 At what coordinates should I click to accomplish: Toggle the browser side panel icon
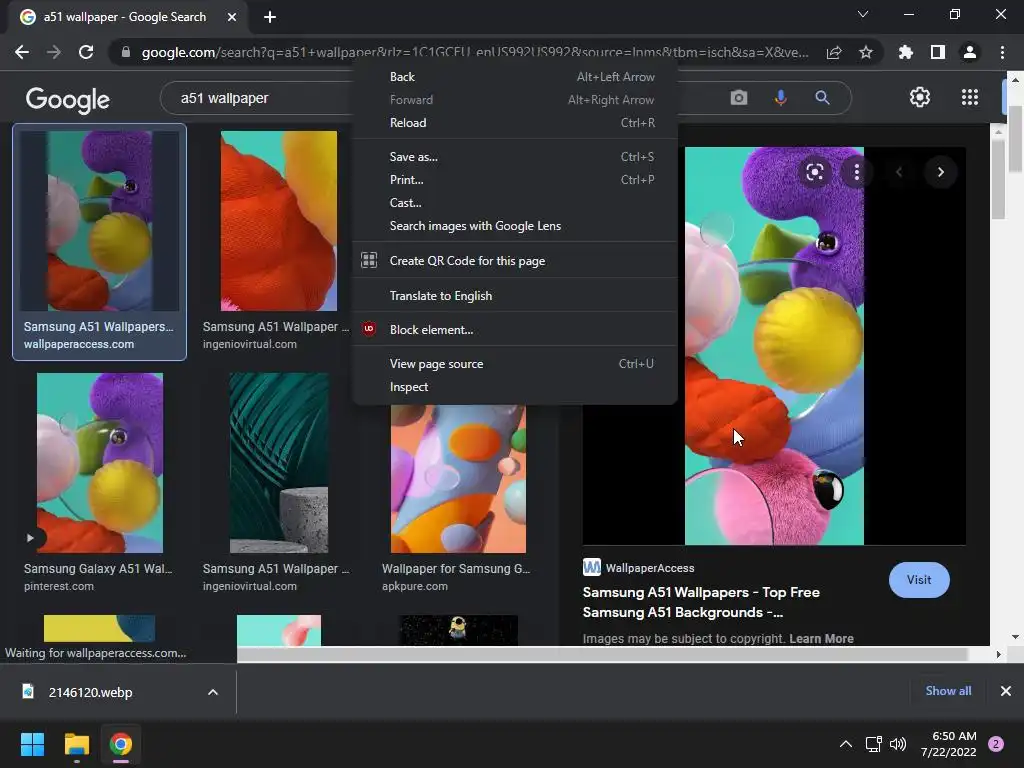pyautogui.click(x=938, y=52)
